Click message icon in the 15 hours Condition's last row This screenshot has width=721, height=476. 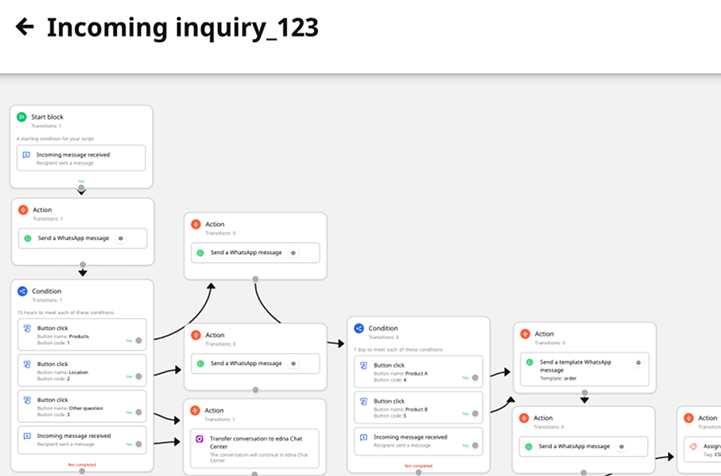click(x=27, y=436)
